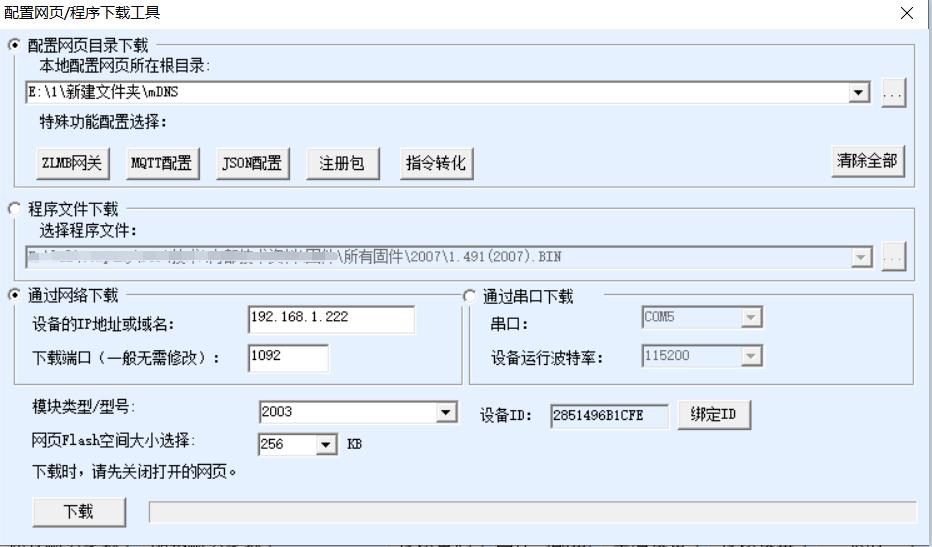This screenshot has width=932, height=547.
Task: Choose 通过网络下载 radio option
Action: point(14,295)
